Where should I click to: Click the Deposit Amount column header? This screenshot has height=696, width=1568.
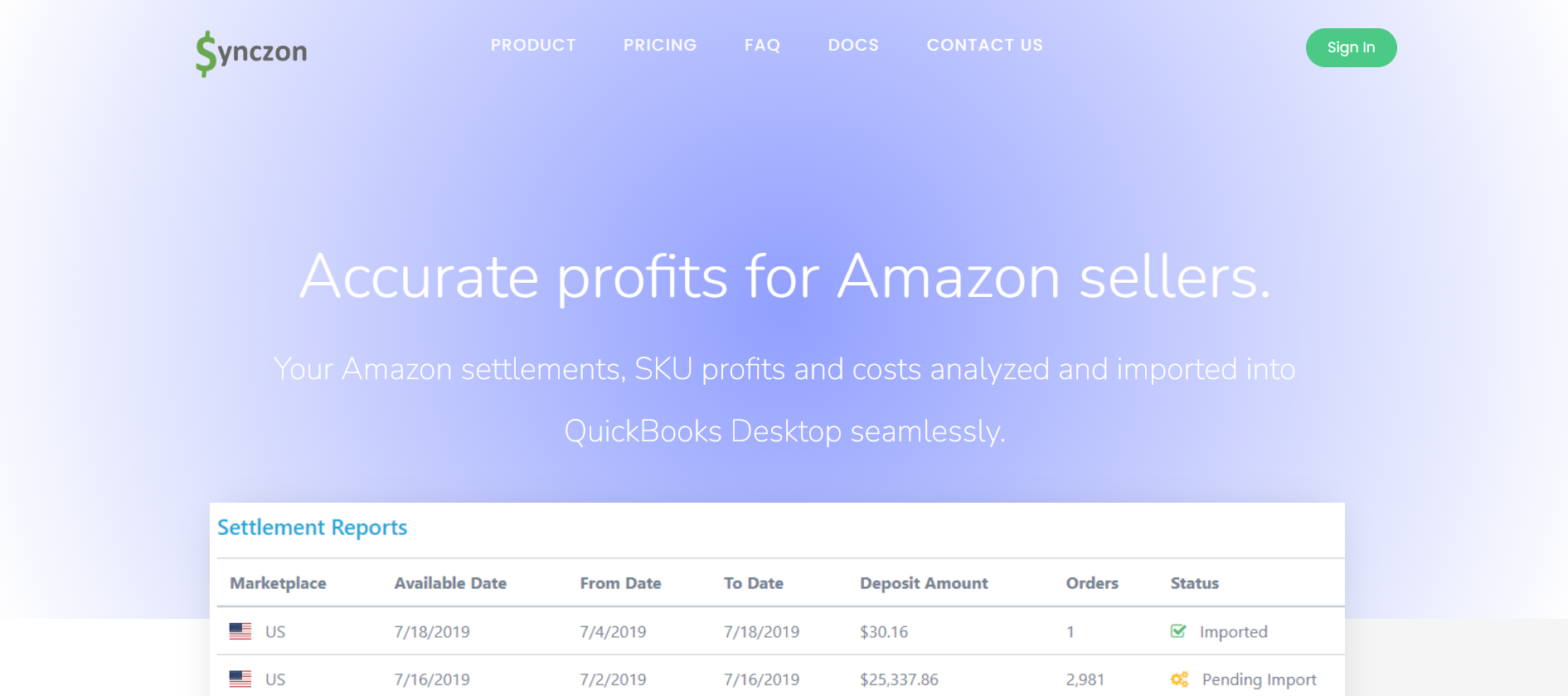924,583
